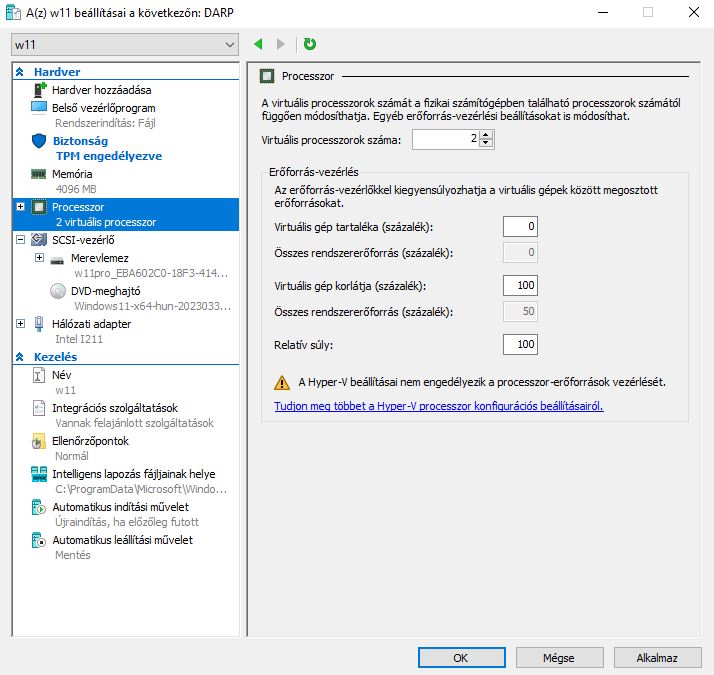714x675 pixels.
Task: Open the Hyper-V processor configuration help link
Action: [x=438, y=406]
